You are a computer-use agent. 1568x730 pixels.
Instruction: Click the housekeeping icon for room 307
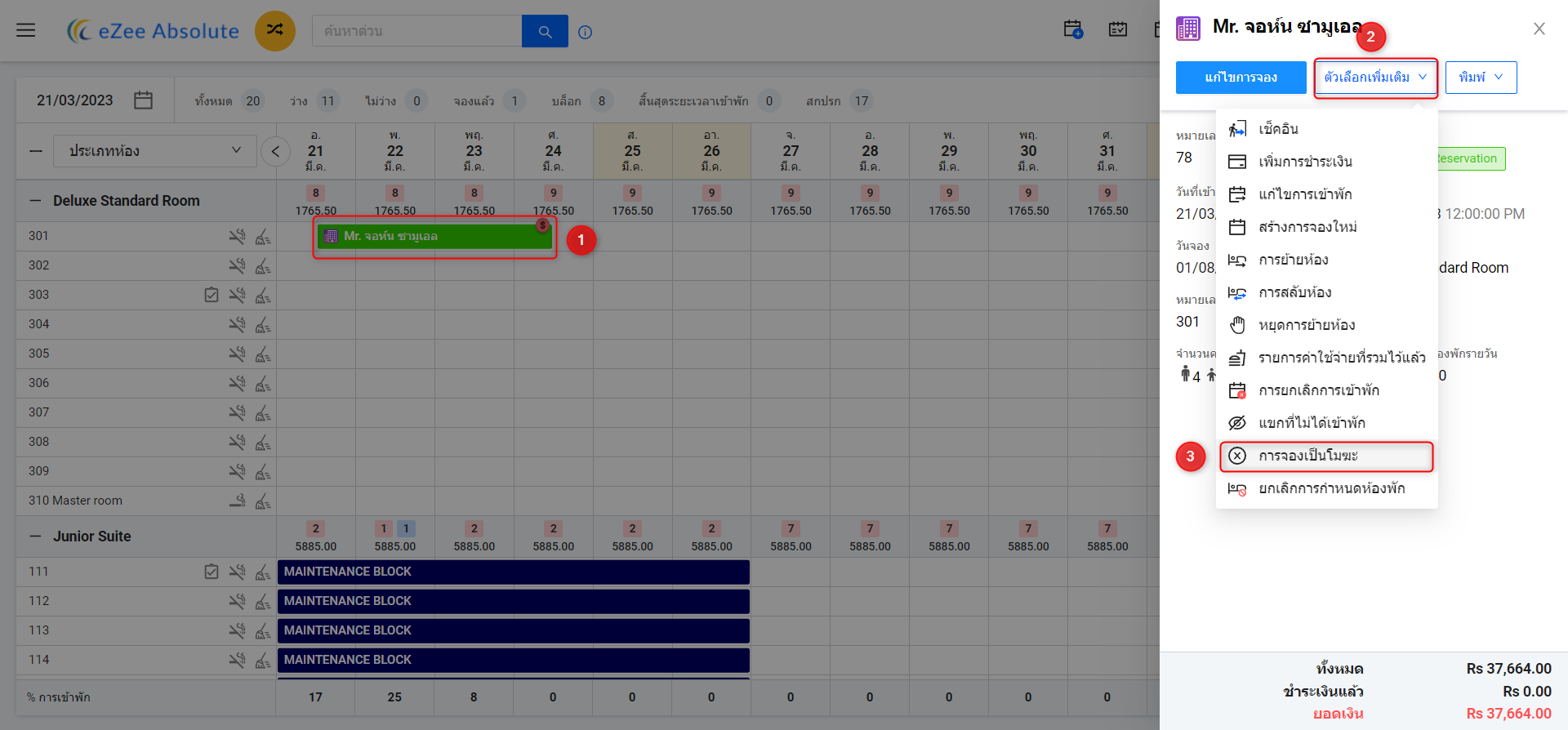263,412
